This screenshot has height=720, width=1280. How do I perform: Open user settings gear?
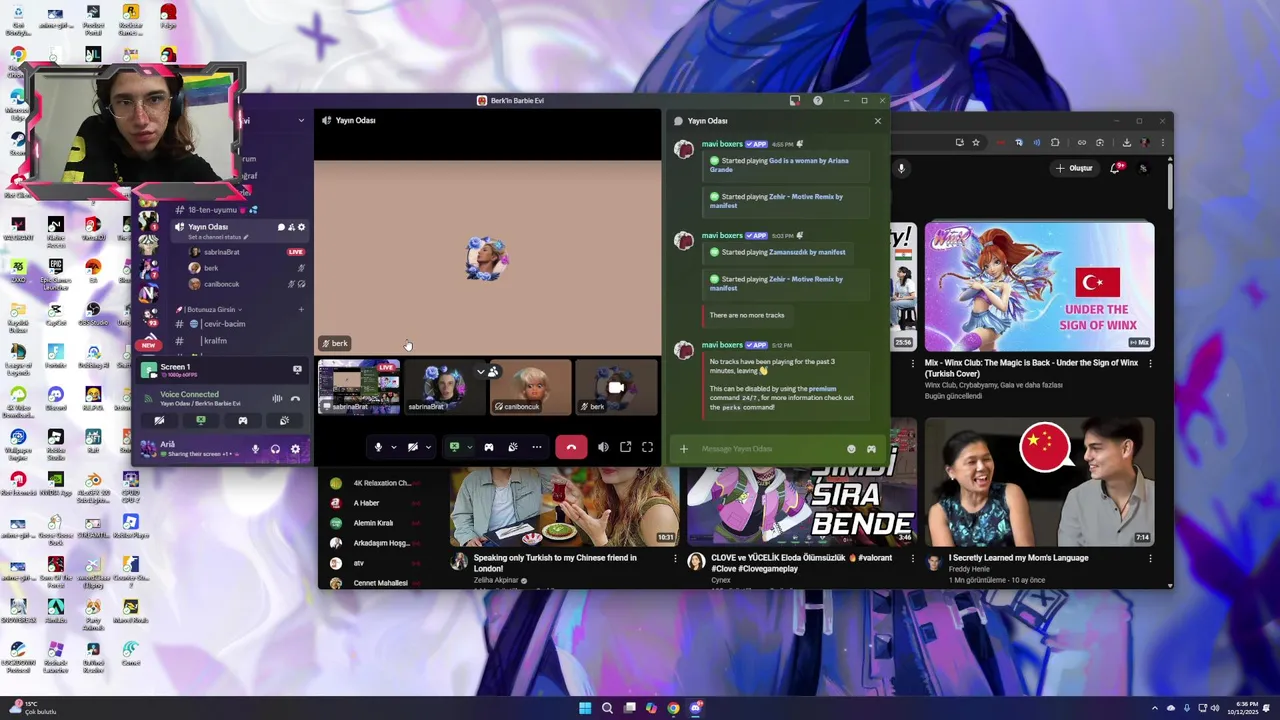click(295, 449)
